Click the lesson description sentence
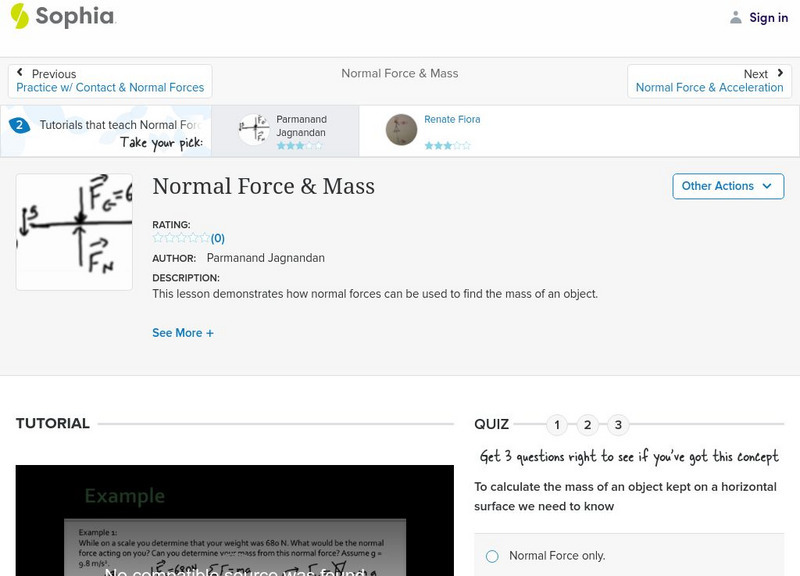 [x=375, y=294]
